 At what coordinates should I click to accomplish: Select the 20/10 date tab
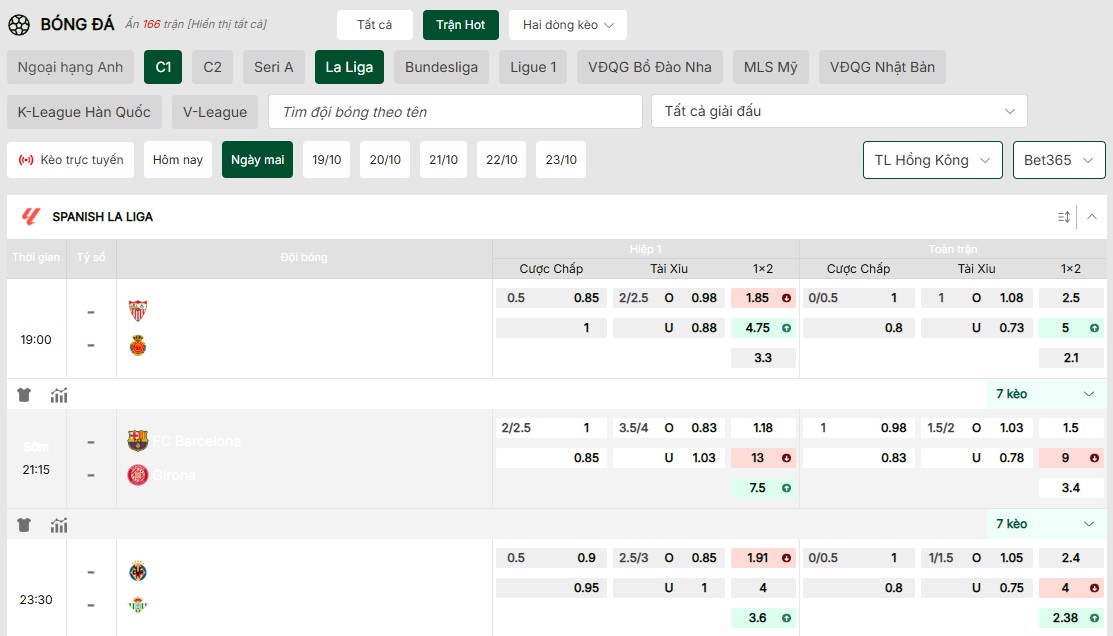click(x=385, y=160)
